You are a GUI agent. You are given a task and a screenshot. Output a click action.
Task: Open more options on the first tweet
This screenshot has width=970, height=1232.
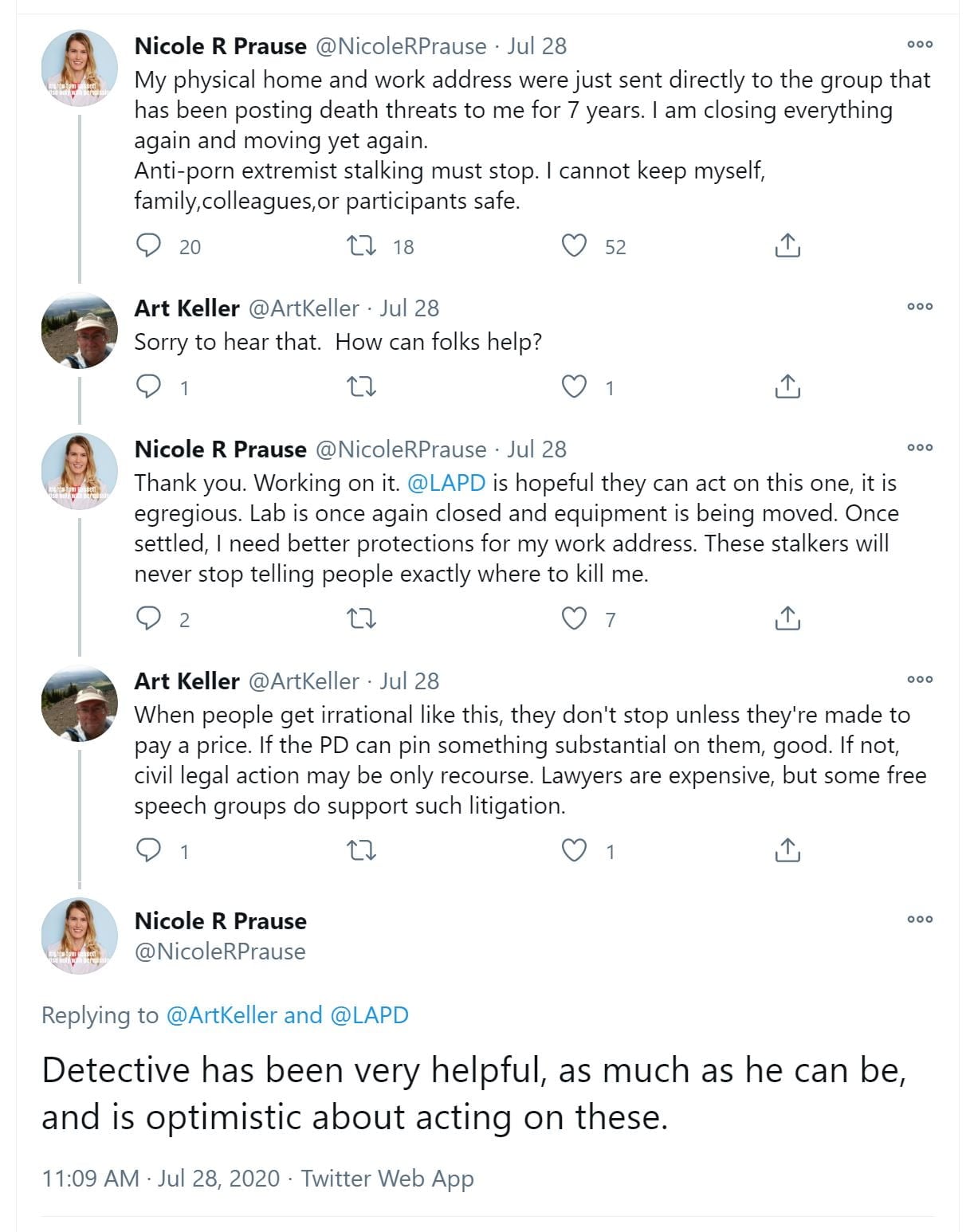(920, 45)
